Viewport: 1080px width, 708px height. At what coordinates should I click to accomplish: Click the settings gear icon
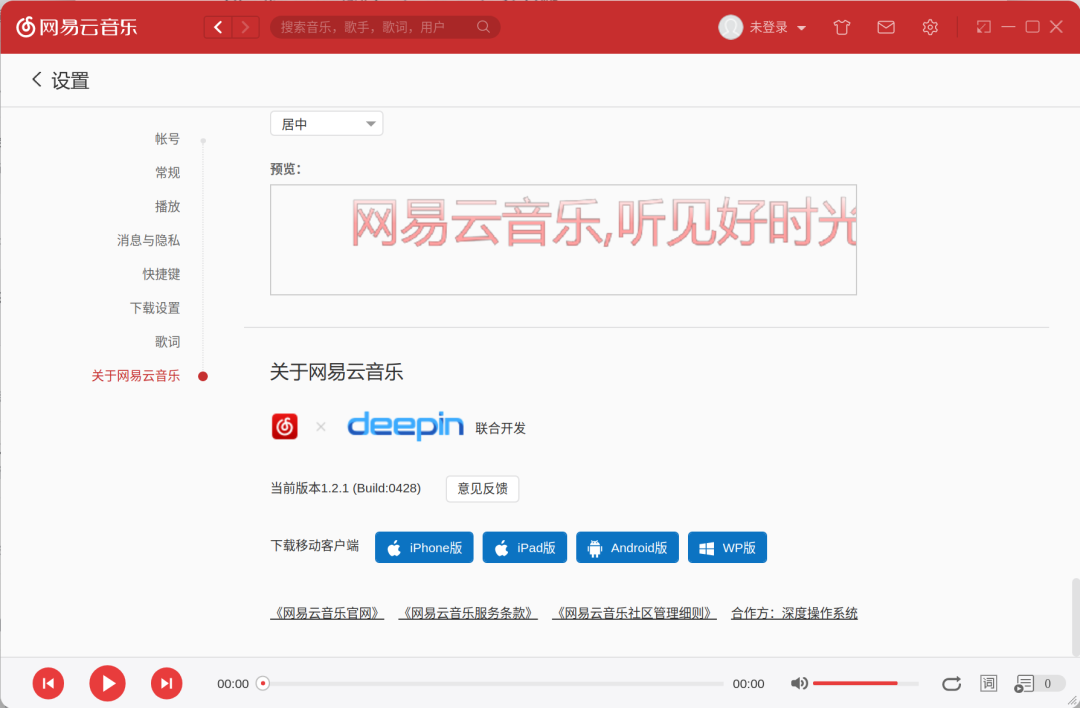click(929, 27)
